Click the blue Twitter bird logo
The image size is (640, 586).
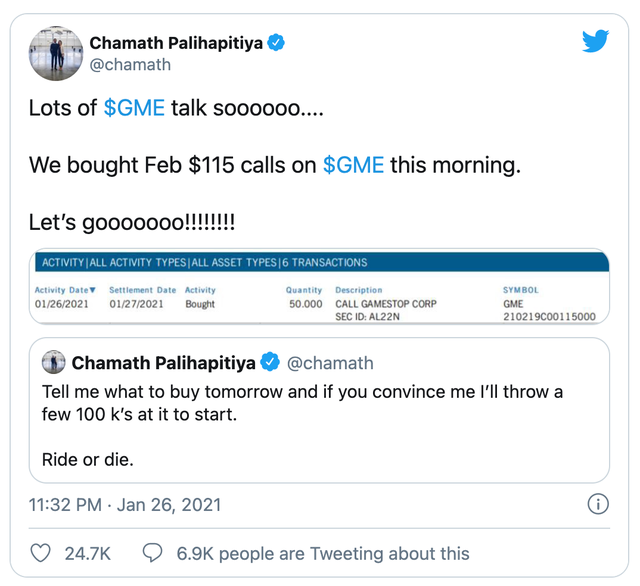click(x=595, y=41)
